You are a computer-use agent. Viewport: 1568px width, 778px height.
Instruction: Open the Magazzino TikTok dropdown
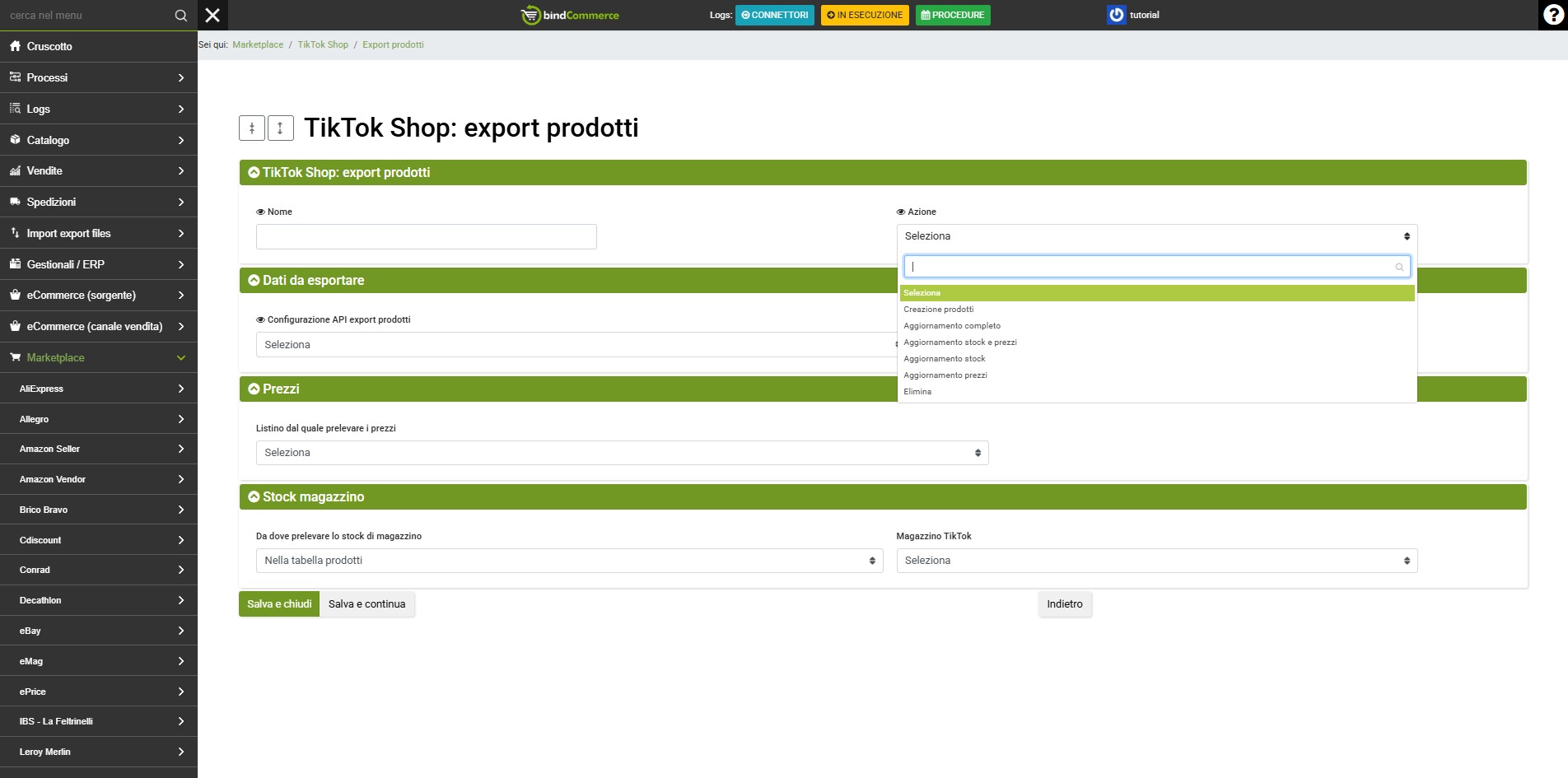click(x=1156, y=561)
